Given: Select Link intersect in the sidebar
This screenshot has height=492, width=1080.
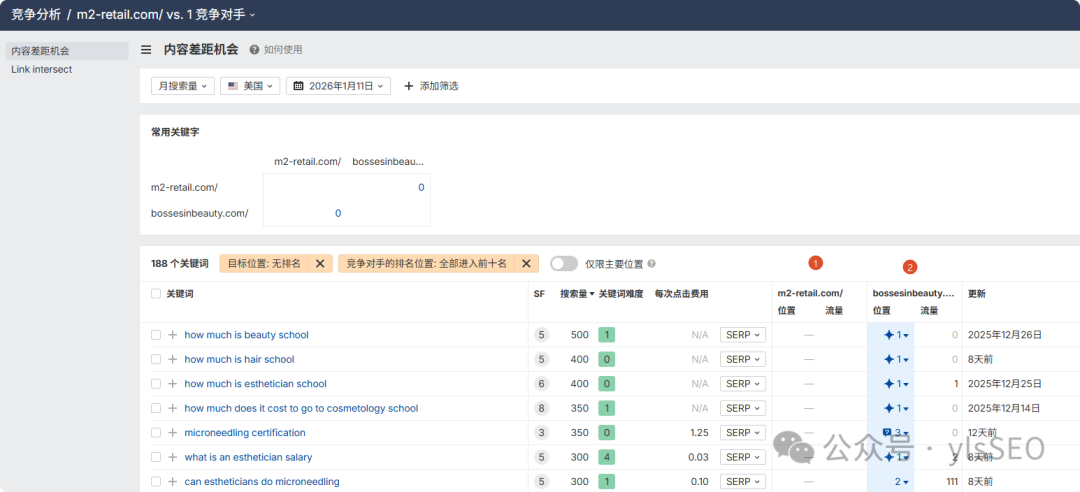Looking at the screenshot, I should pos(42,70).
